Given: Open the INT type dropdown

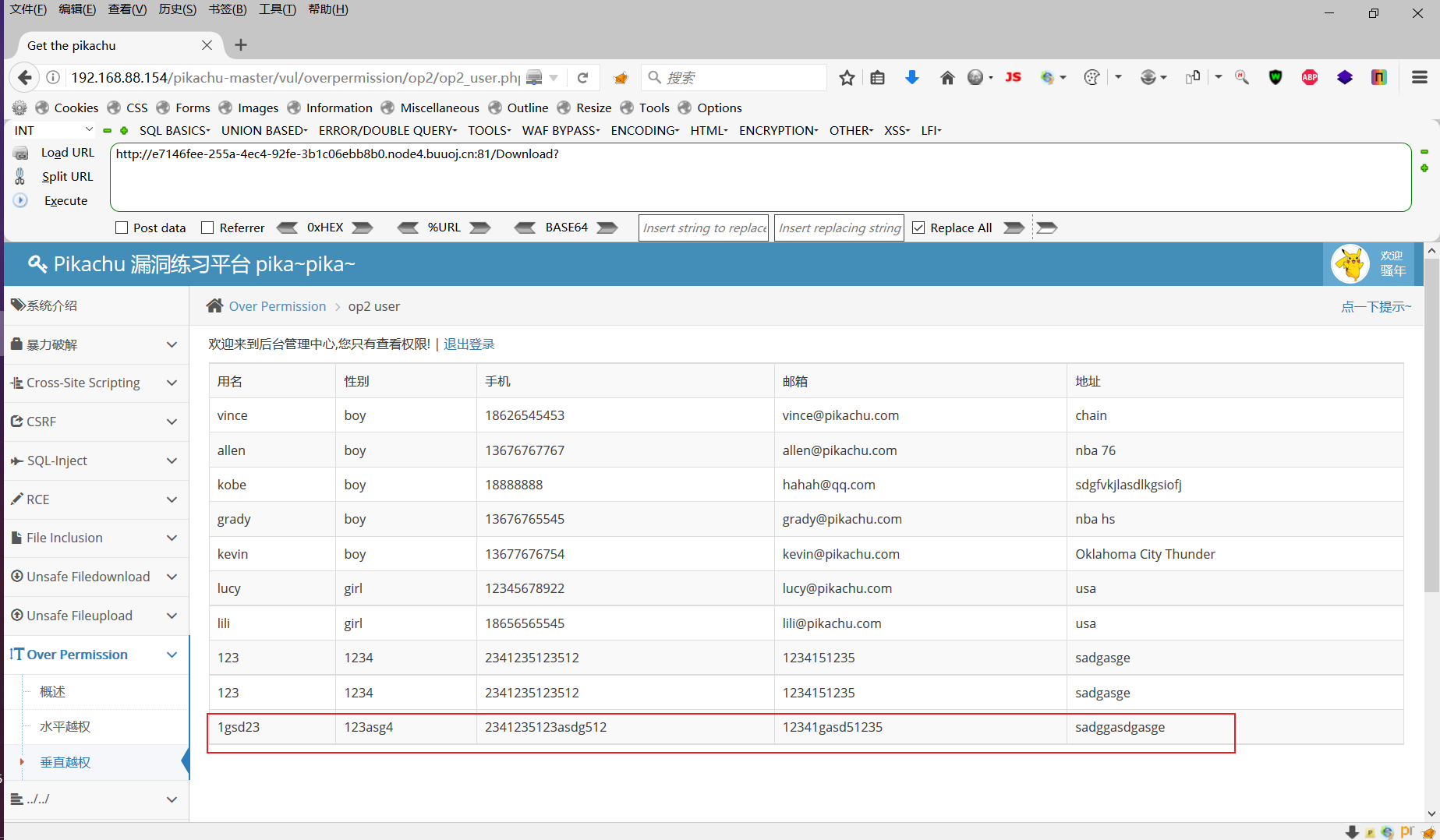Looking at the screenshot, I should [x=52, y=130].
